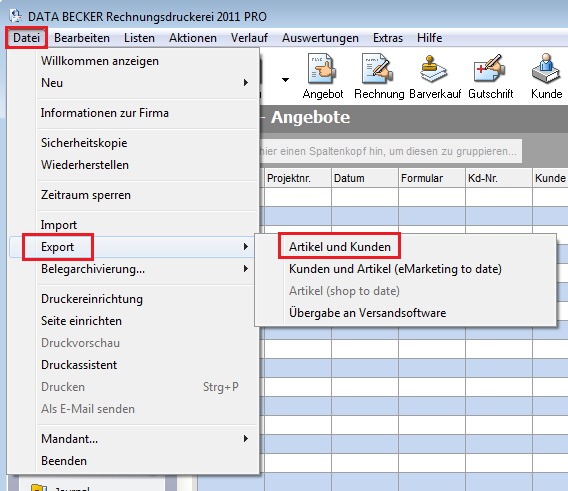Expand the Belegarchivierung submenu arrow
This screenshot has height=491, width=568.
click(246, 269)
